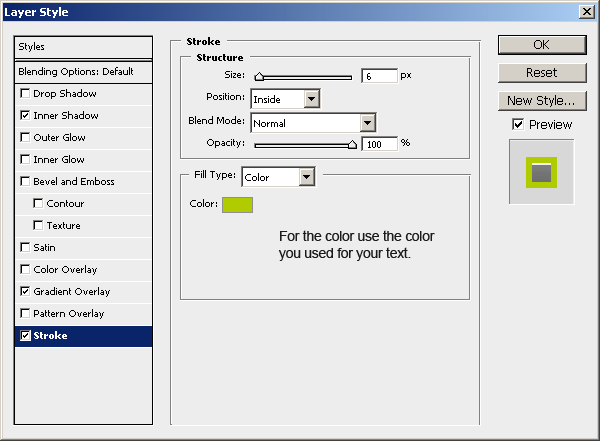Open the green stroke color swatch

click(237, 205)
